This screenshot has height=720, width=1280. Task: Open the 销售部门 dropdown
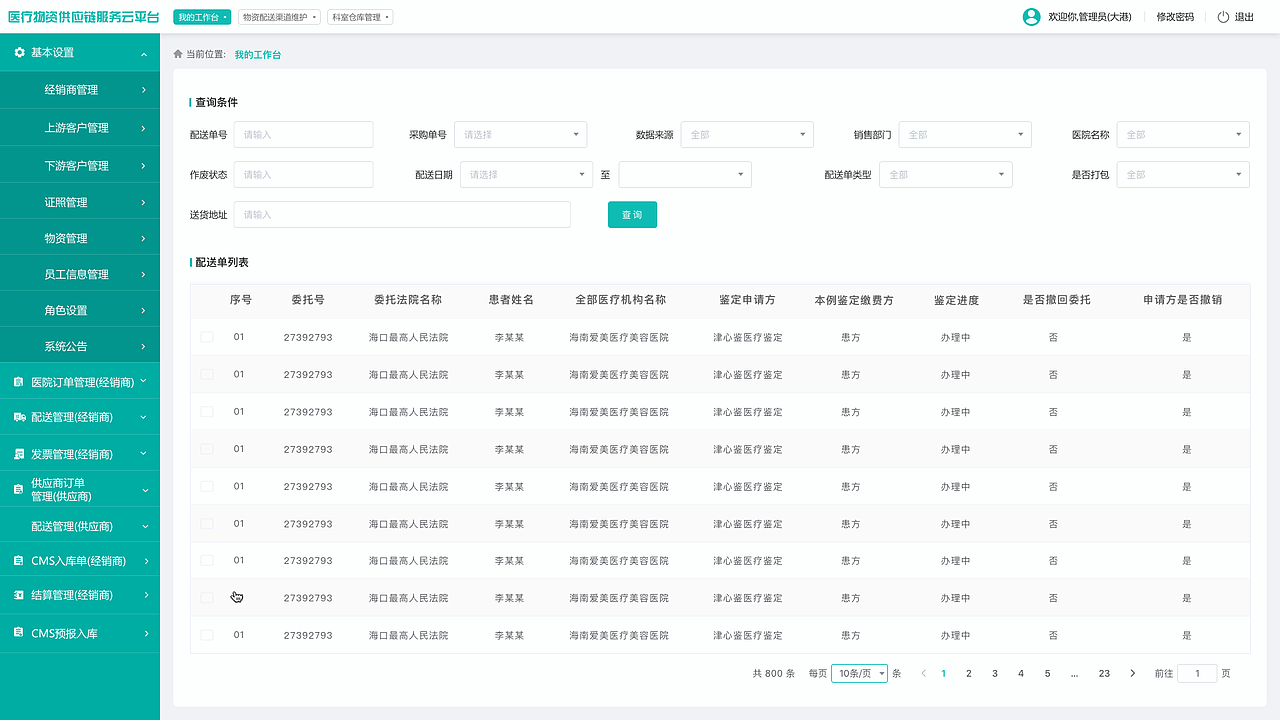point(965,134)
